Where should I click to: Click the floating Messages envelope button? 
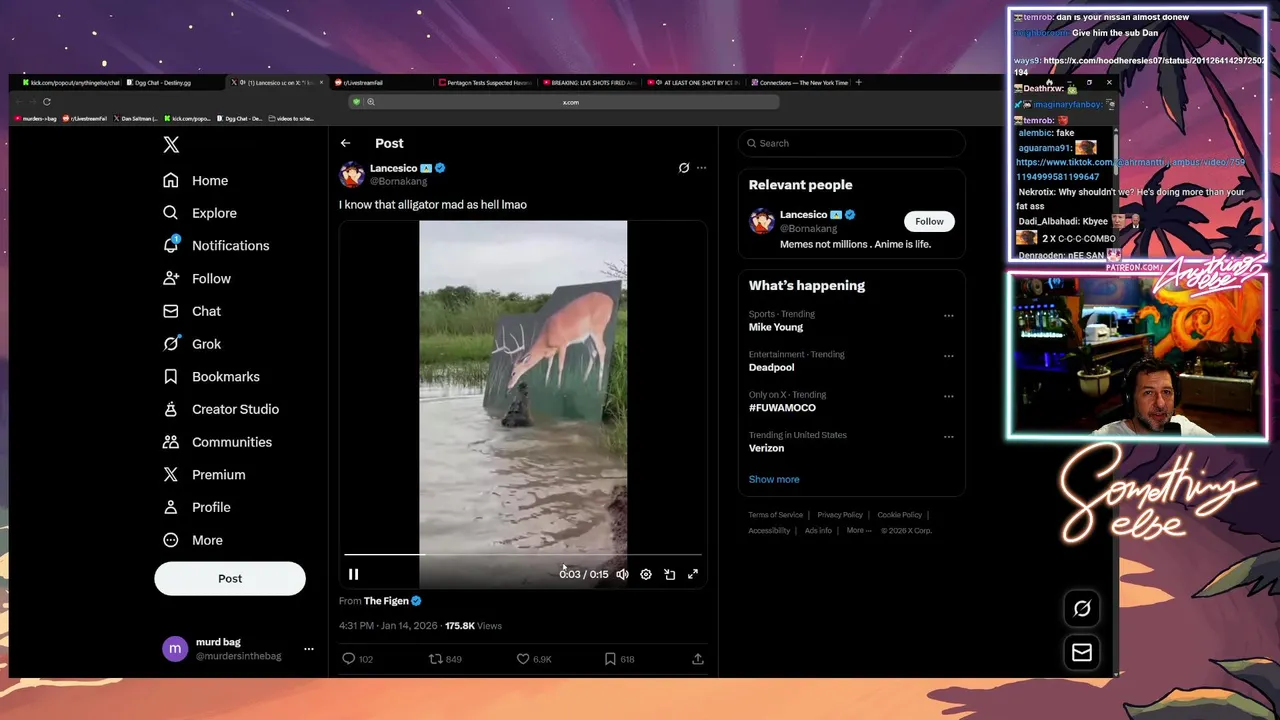click(x=1082, y=653)
